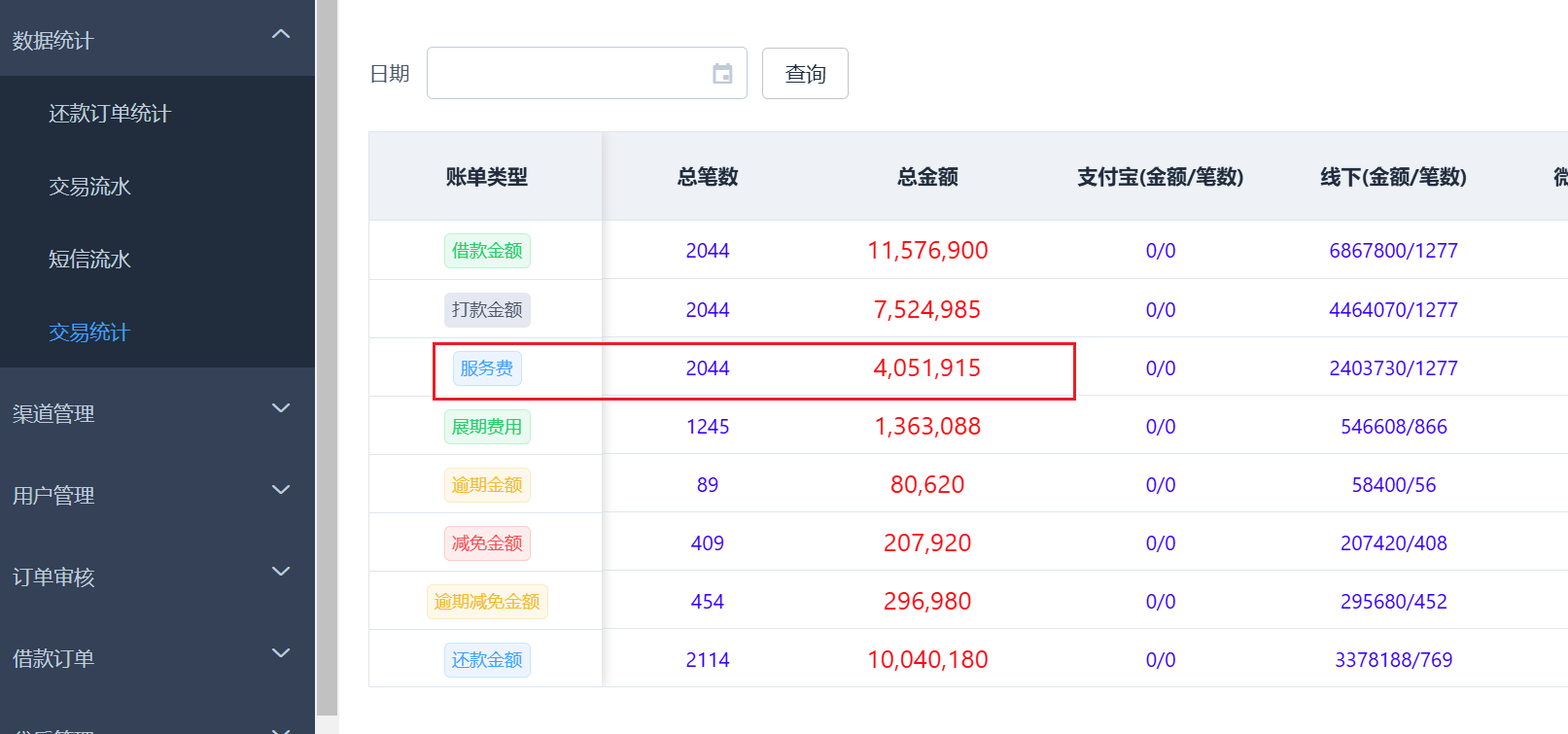Click the 服务费 tag
The image size is (1568, 734).
tap(487, 368)
